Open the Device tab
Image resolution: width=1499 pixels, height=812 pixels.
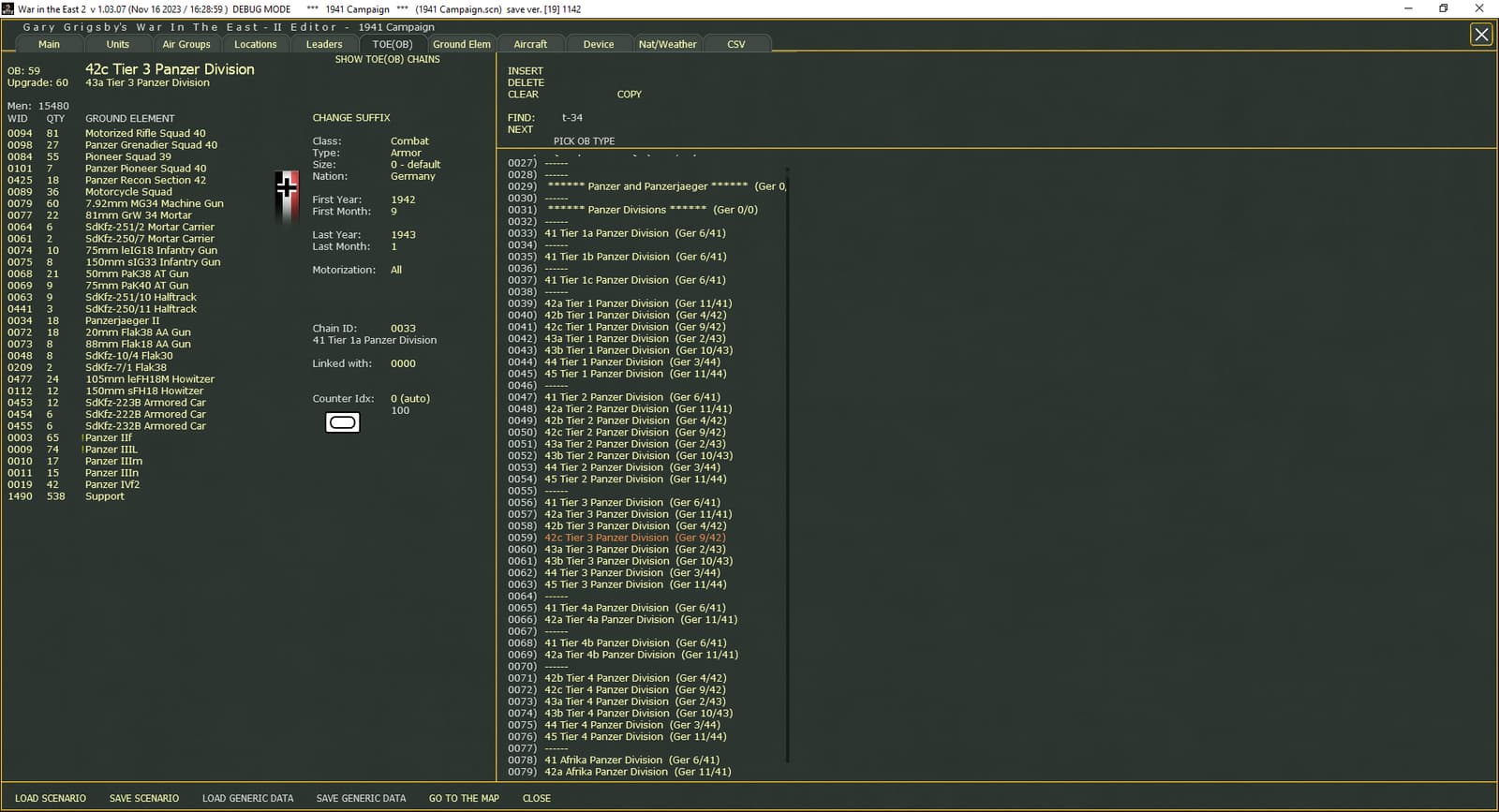pyautogui.click(x=599, y=44)
